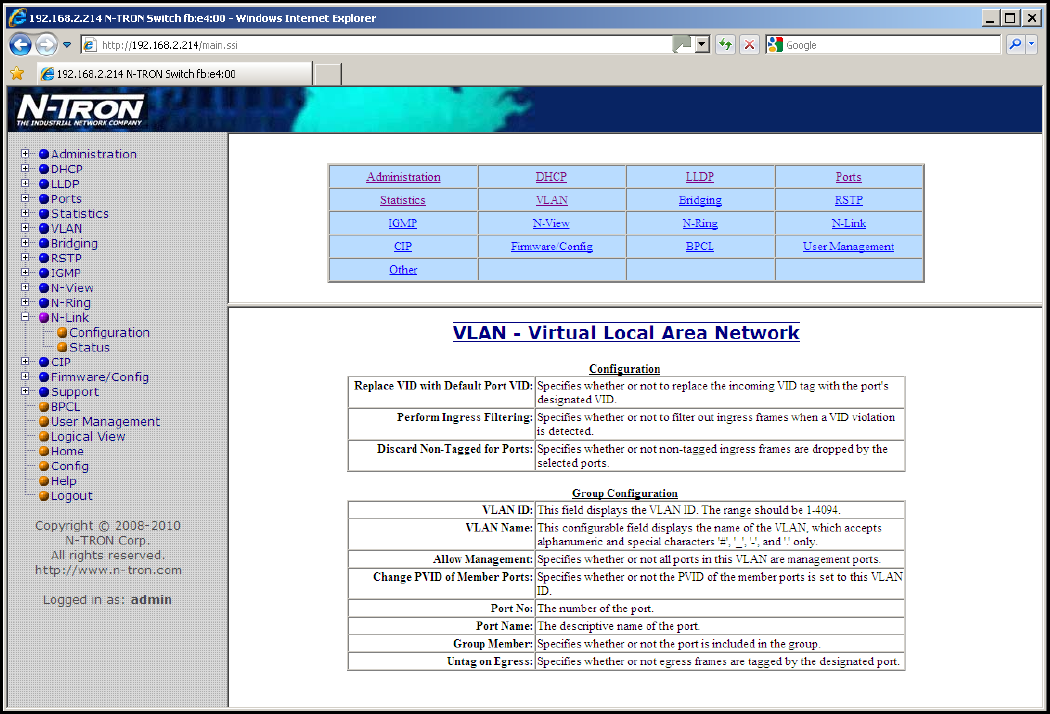Click the orange bullet beside Home
Image resolution: width=1050 pixels, height=714 pixels.
click(44, 451)
